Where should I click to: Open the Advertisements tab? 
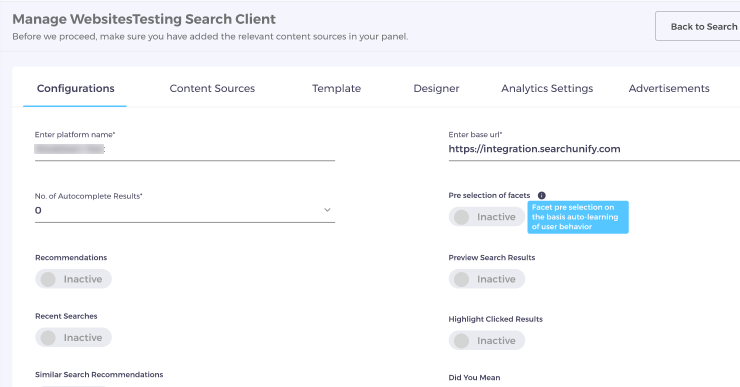coord(669,88)
